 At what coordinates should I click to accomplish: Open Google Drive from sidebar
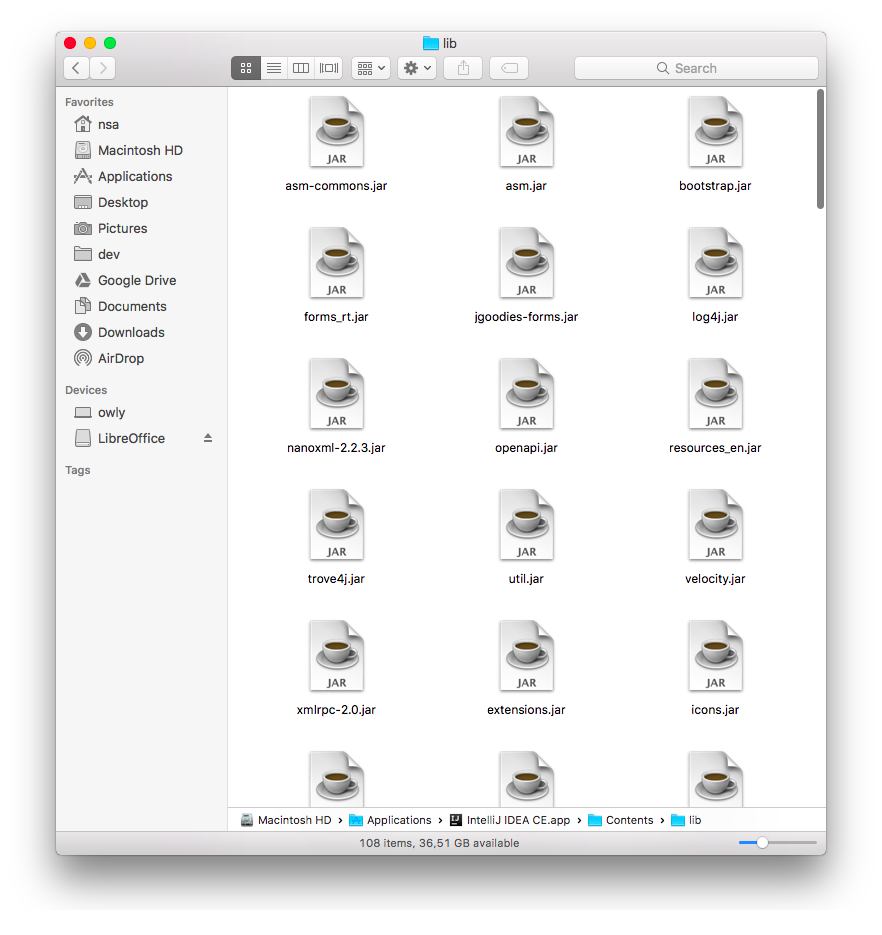point(141,280)
